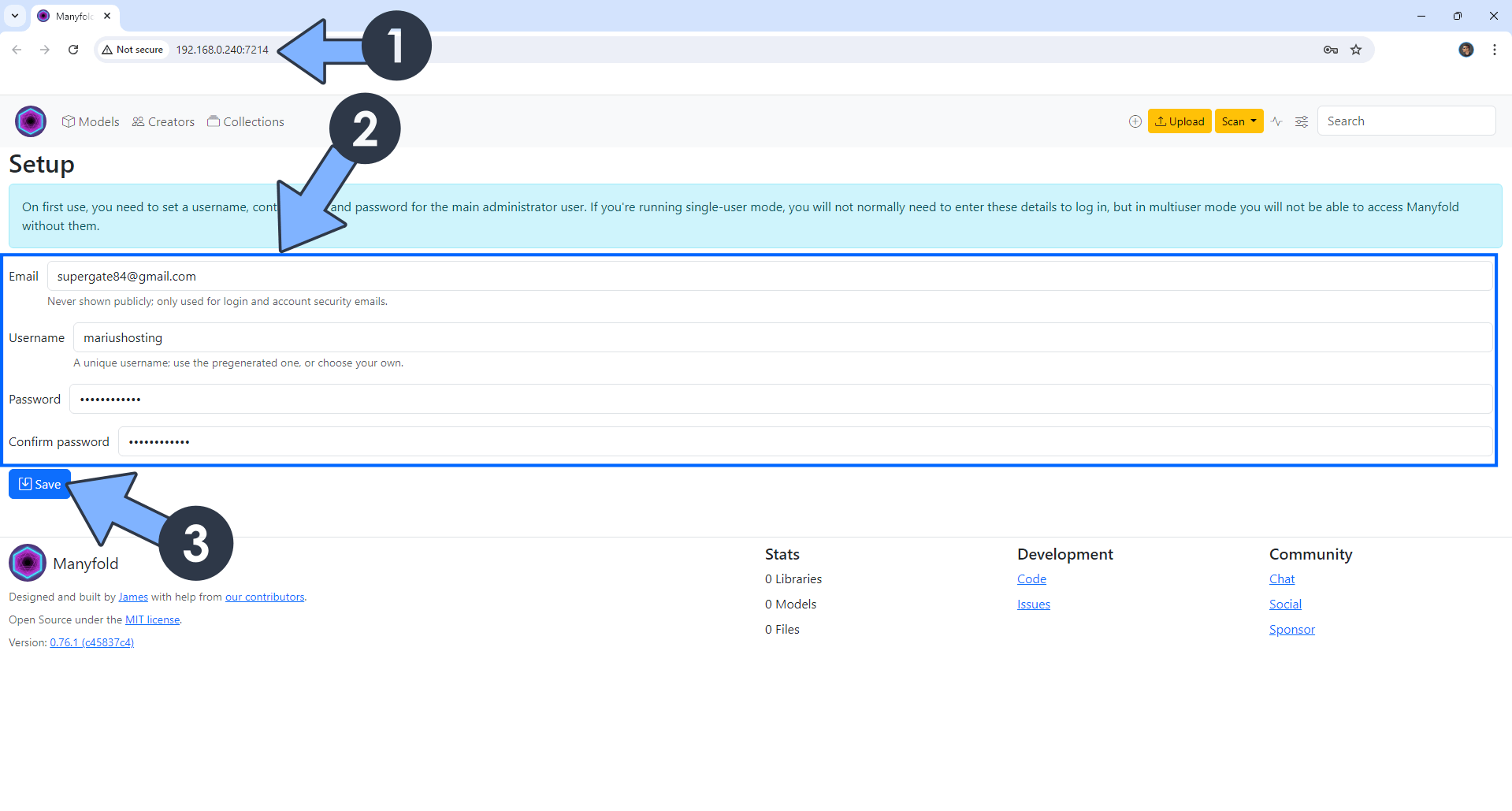Viewport: 1512px width, 811px height.
Task: Click the '0 Files' stat text
Action: click(x=782, y=630)
